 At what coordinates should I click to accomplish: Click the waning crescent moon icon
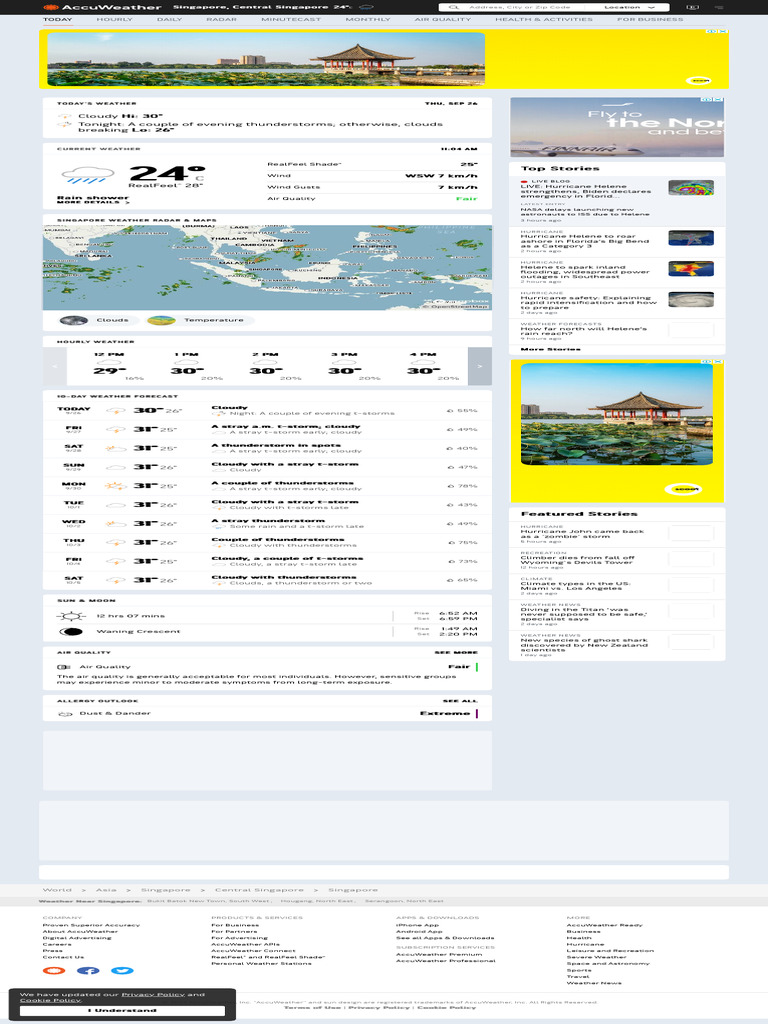click(x=71, y=632)
